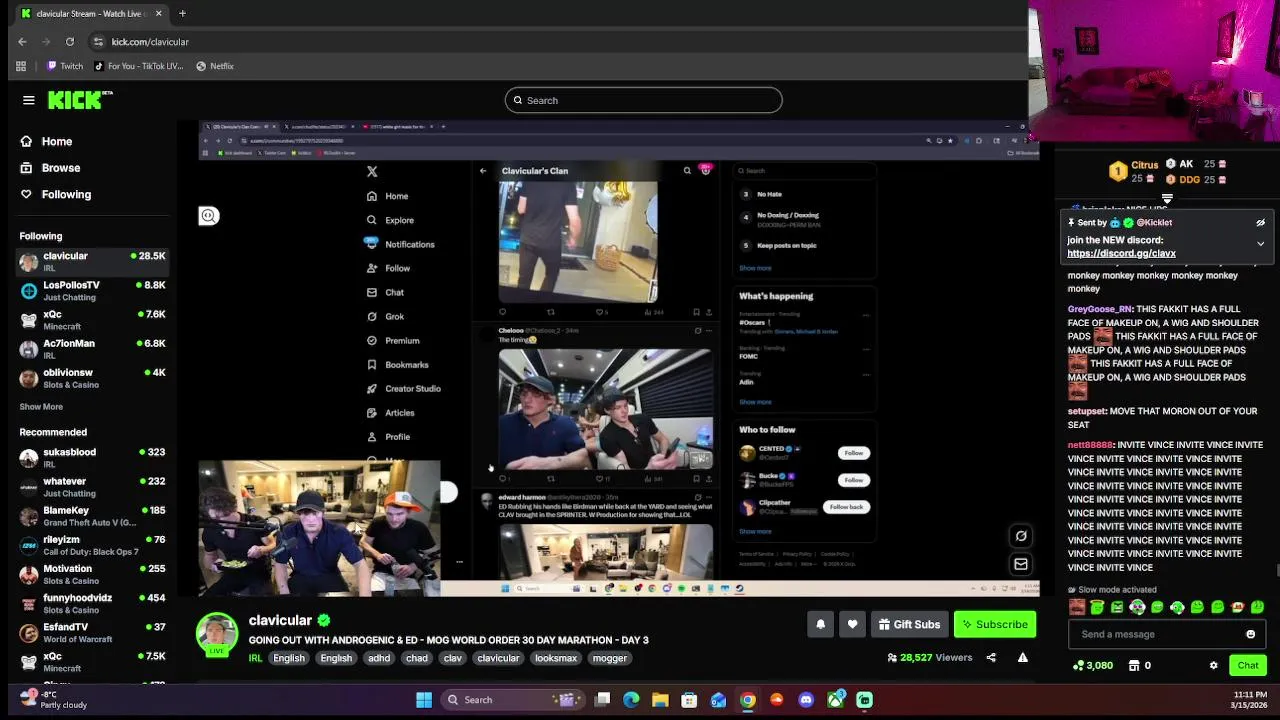This screenshot has height=720, width=1280.
Task: Click Gift Subs button
Action: [x=909, y=624]
